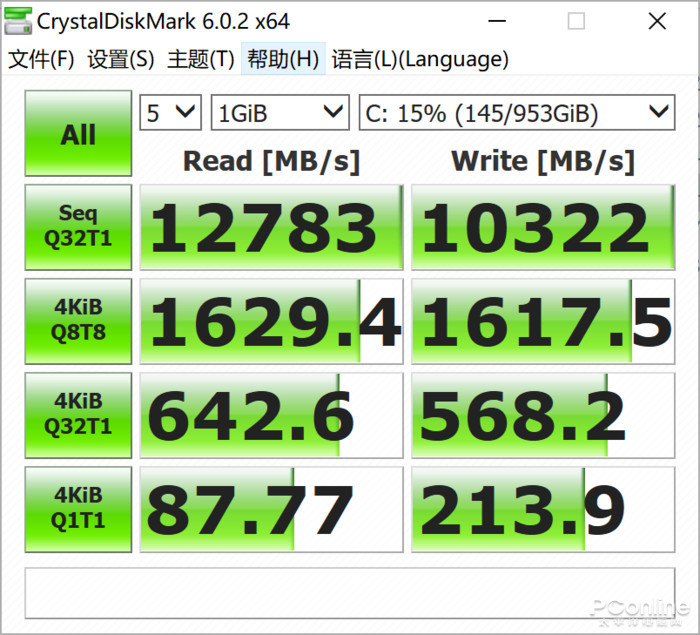The height and width of the screenshot is (635, 700).
Task: Click the Seq read result 12783
Action: pos(271,227)
